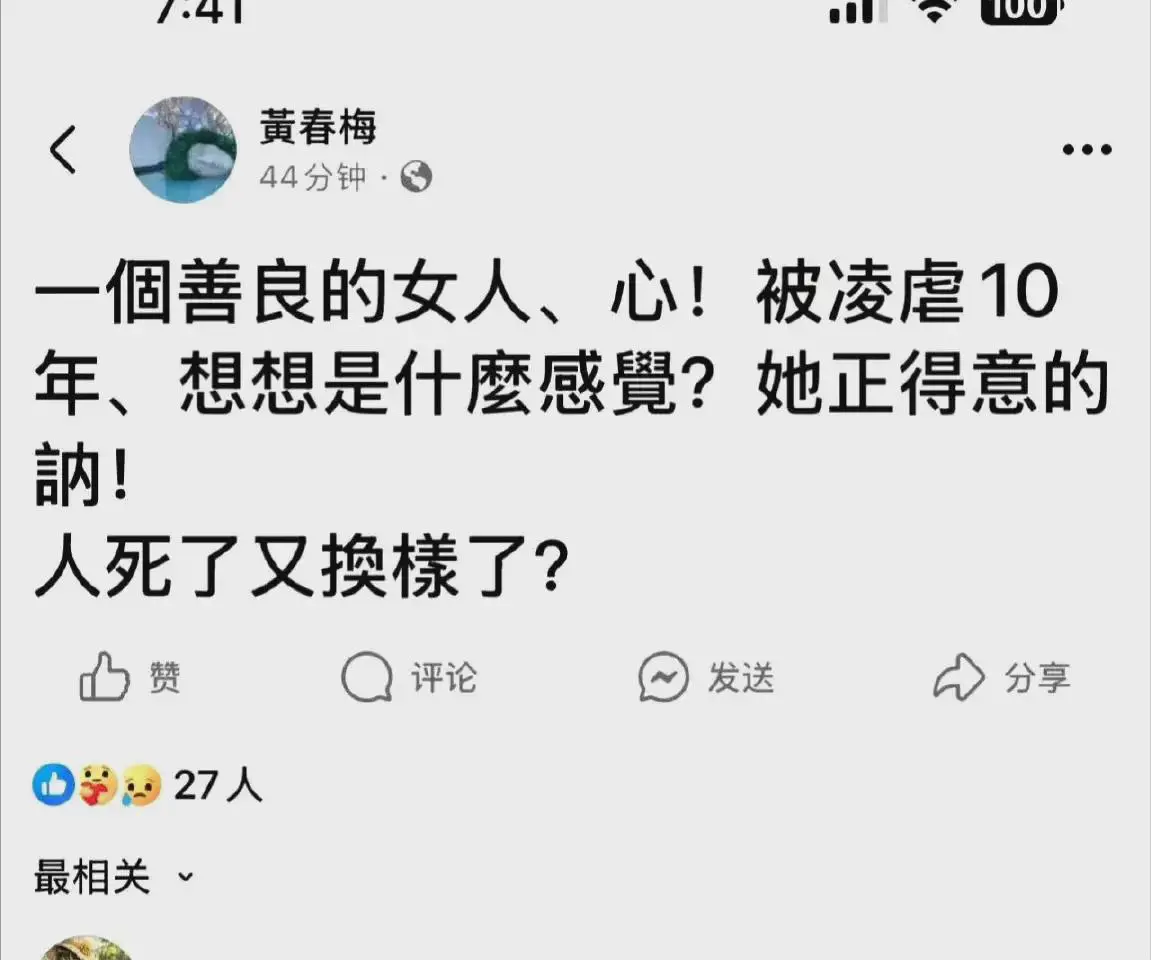
Task: Expand the 最相关 comment sorting dropdown
Action: pyautogui.click(x=114, y=876)
